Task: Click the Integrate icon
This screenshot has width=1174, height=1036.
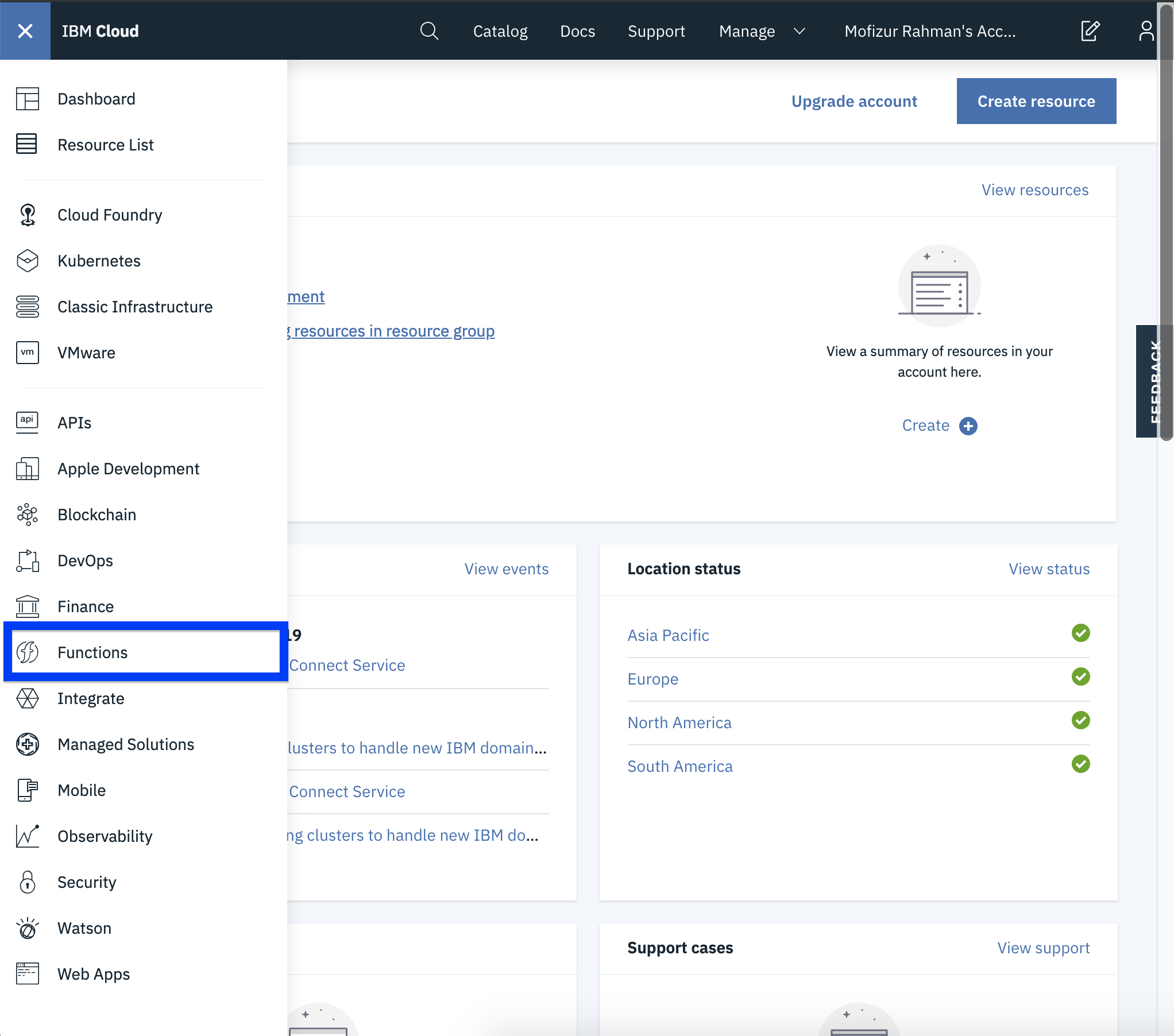Action: pyautogui.click(x=28, y=698)
